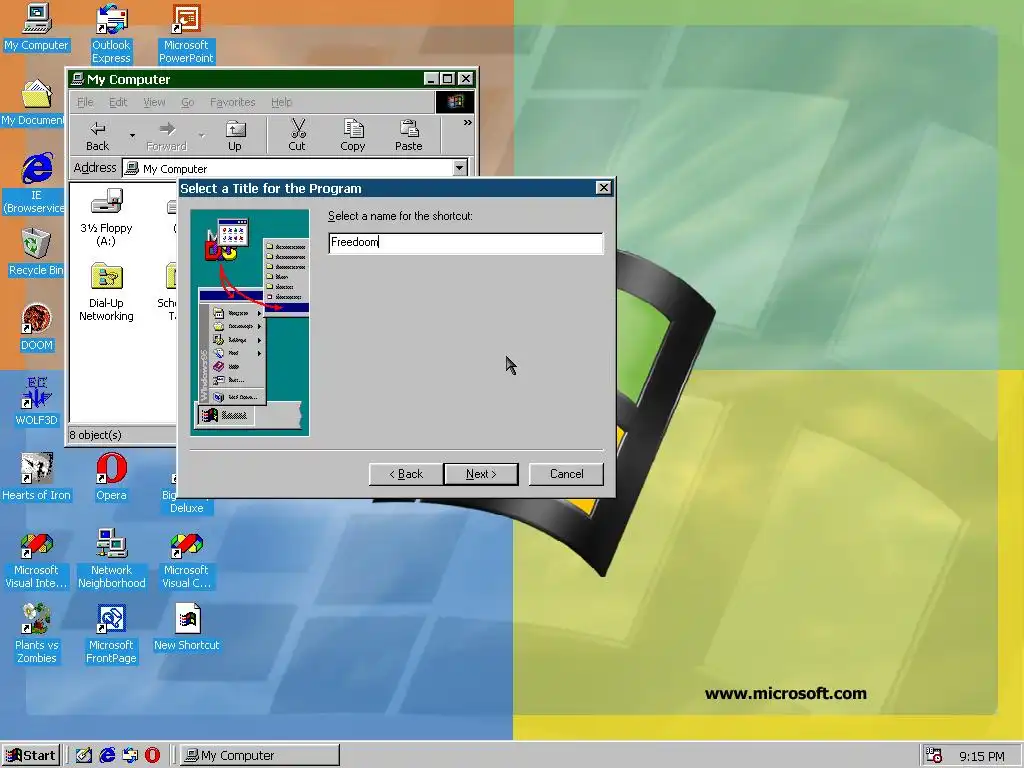Open Back button history dropdown arrow
1024x768 pixels.
[132, 136]
